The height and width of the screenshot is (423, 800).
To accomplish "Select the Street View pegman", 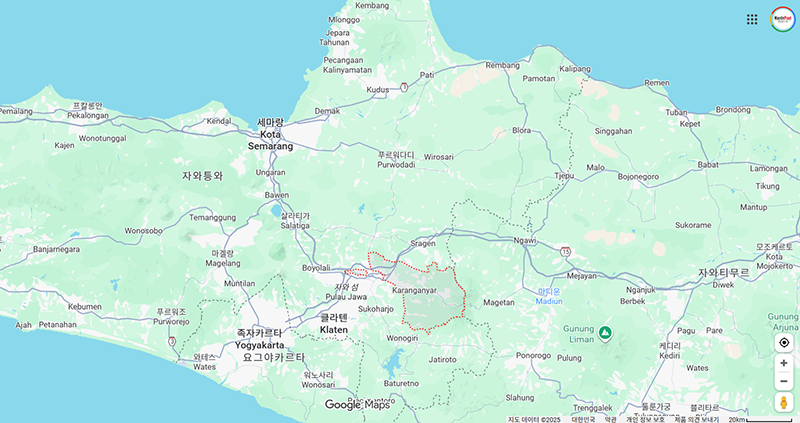I will pyautogui.click(x=784, y=402).
